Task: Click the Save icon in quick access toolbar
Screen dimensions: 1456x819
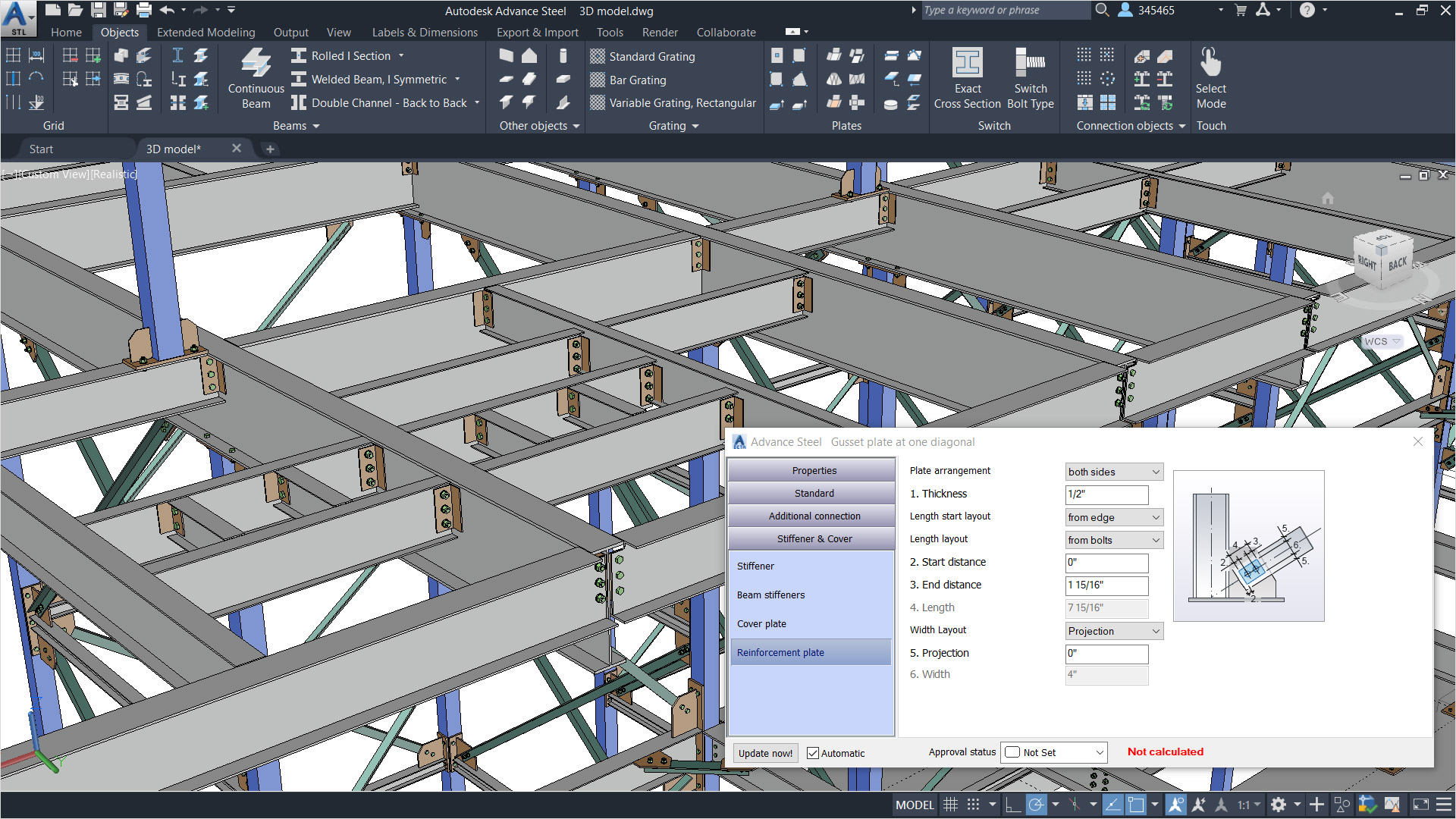Action: tap(98, 10)
